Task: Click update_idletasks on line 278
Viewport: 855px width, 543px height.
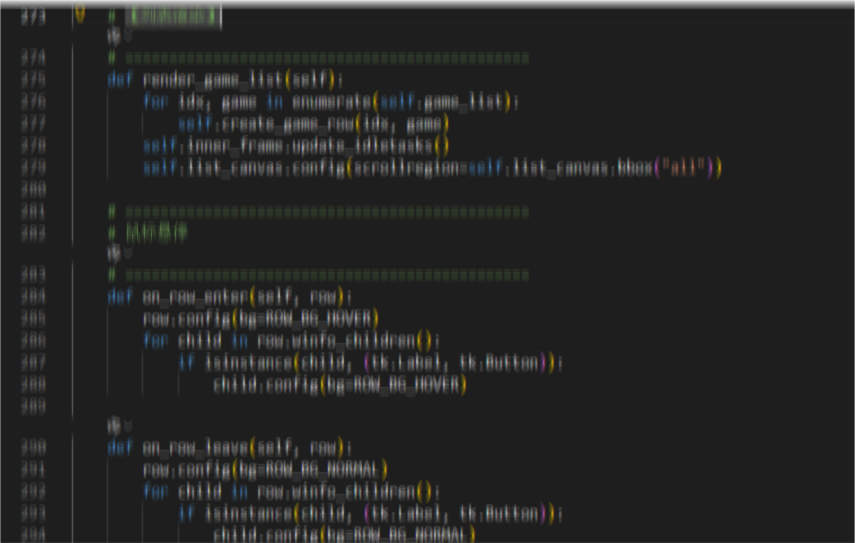Action: (379, 145)
